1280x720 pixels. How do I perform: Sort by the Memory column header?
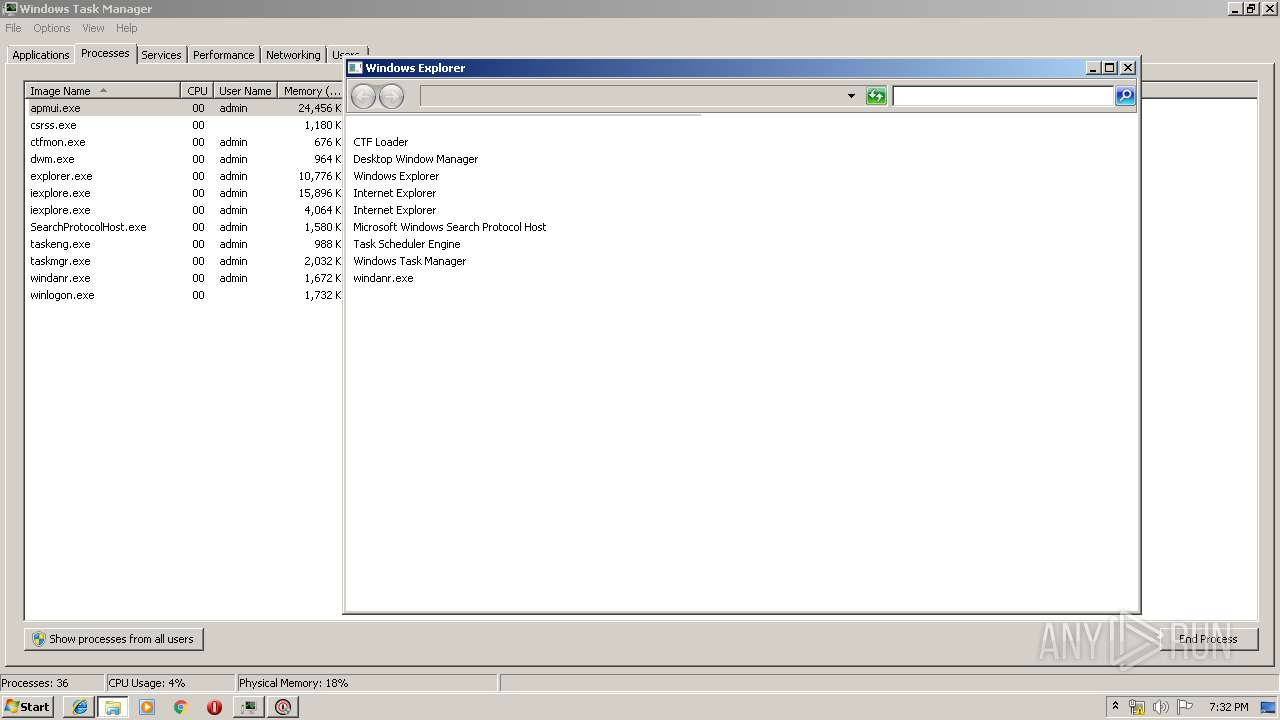coord(311,91)
